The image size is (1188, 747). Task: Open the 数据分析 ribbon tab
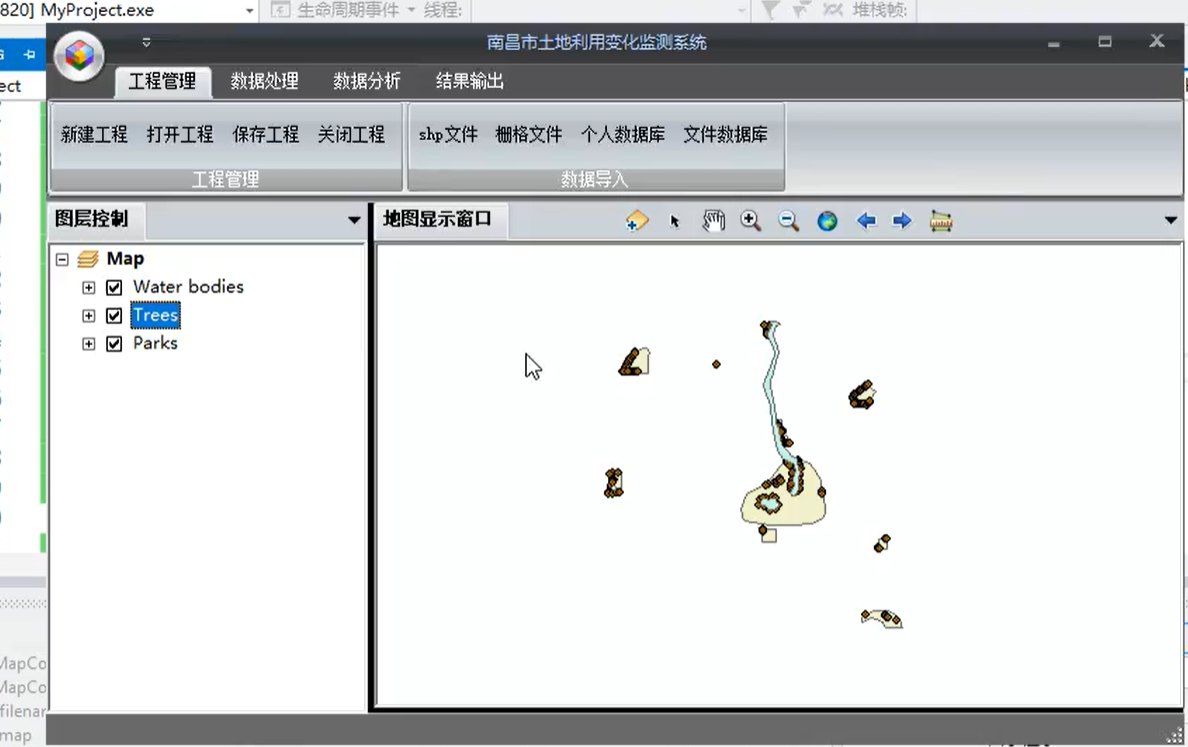(367, 81)
